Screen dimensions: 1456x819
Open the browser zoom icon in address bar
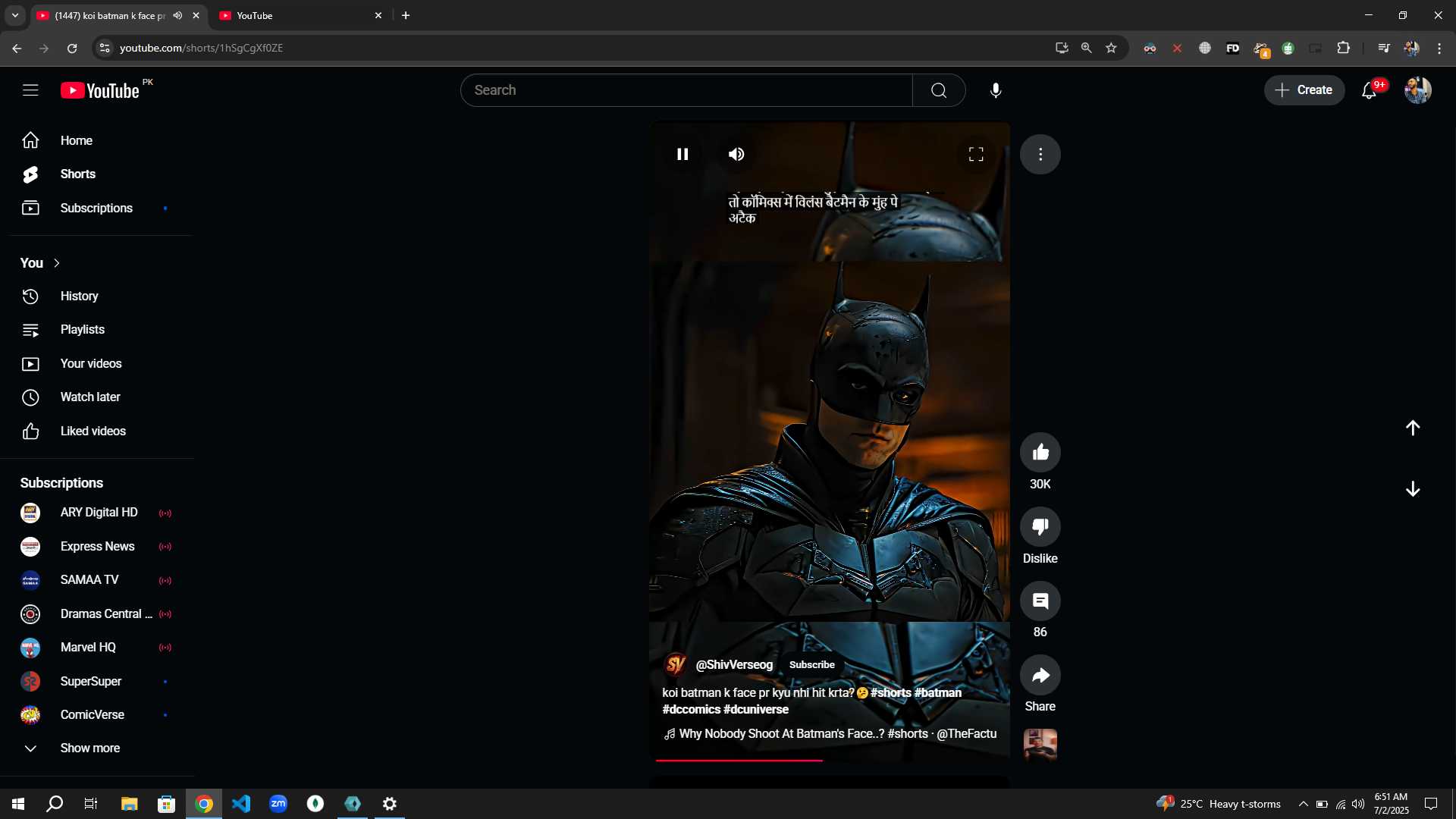click(1086, 48)
